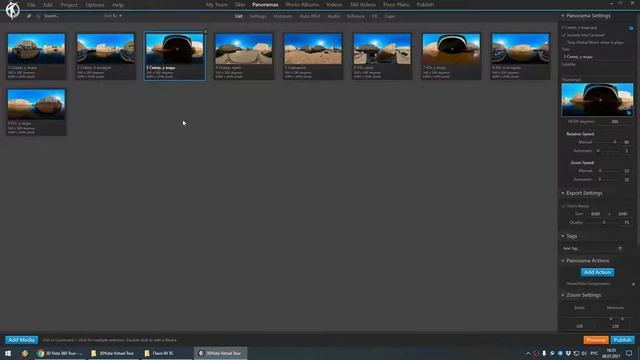
Task: Click the Show/Hide Components add icon
Action: (633, 284)
